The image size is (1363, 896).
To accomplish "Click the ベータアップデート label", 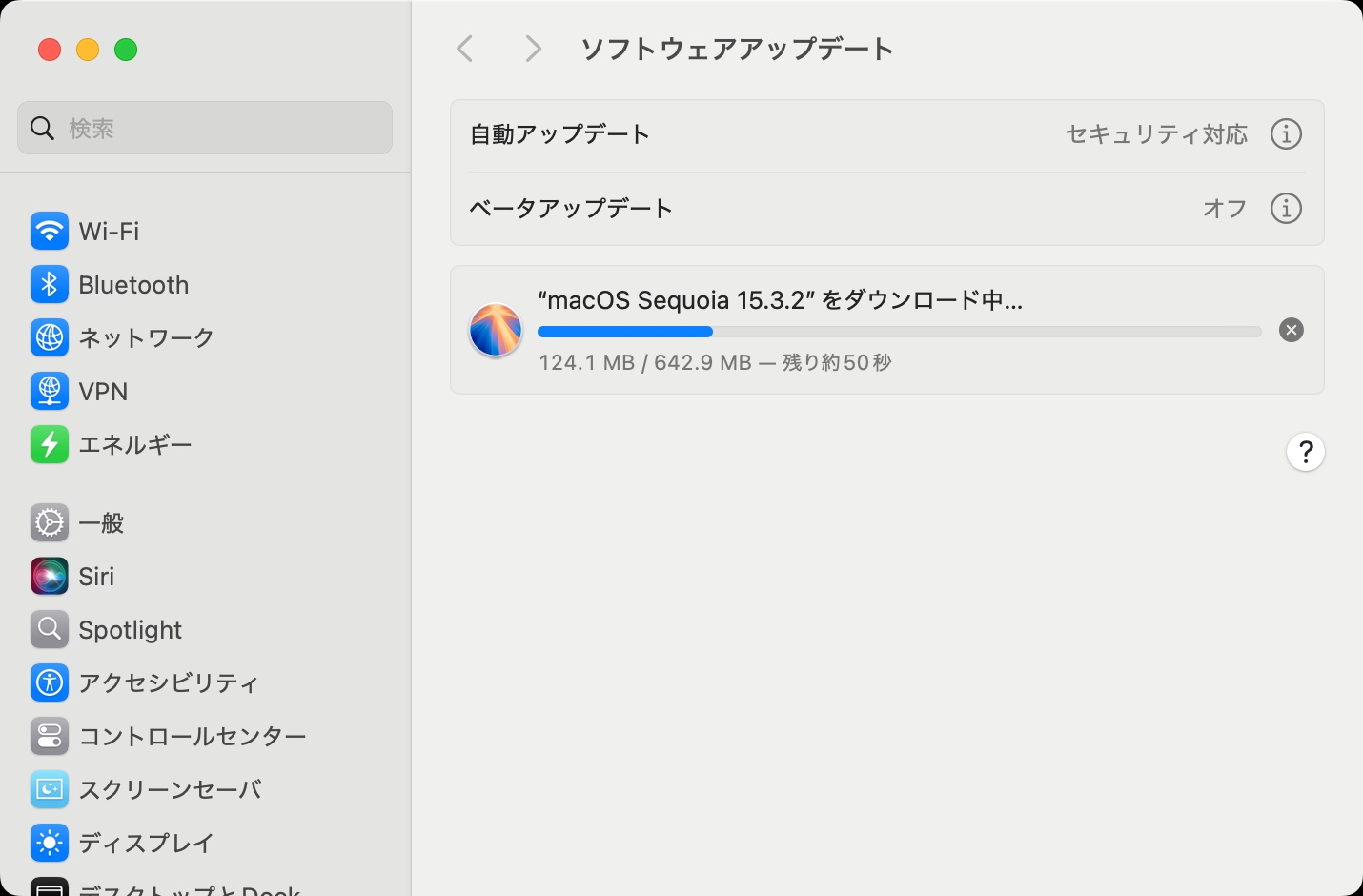I will [571, 208].
